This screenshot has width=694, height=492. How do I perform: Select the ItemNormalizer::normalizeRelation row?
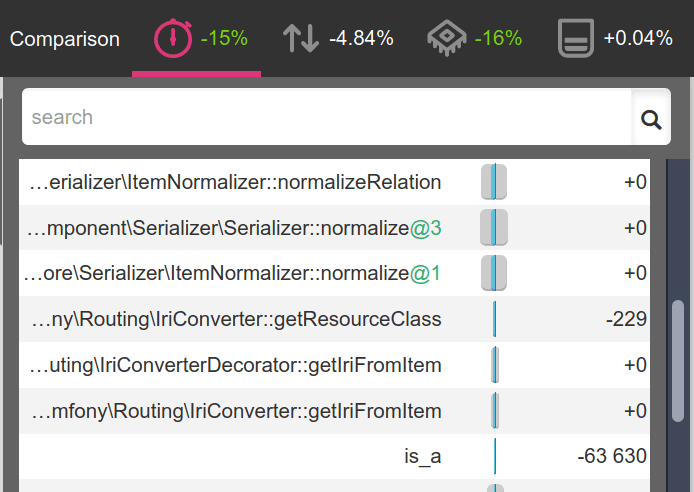point(235,183)
